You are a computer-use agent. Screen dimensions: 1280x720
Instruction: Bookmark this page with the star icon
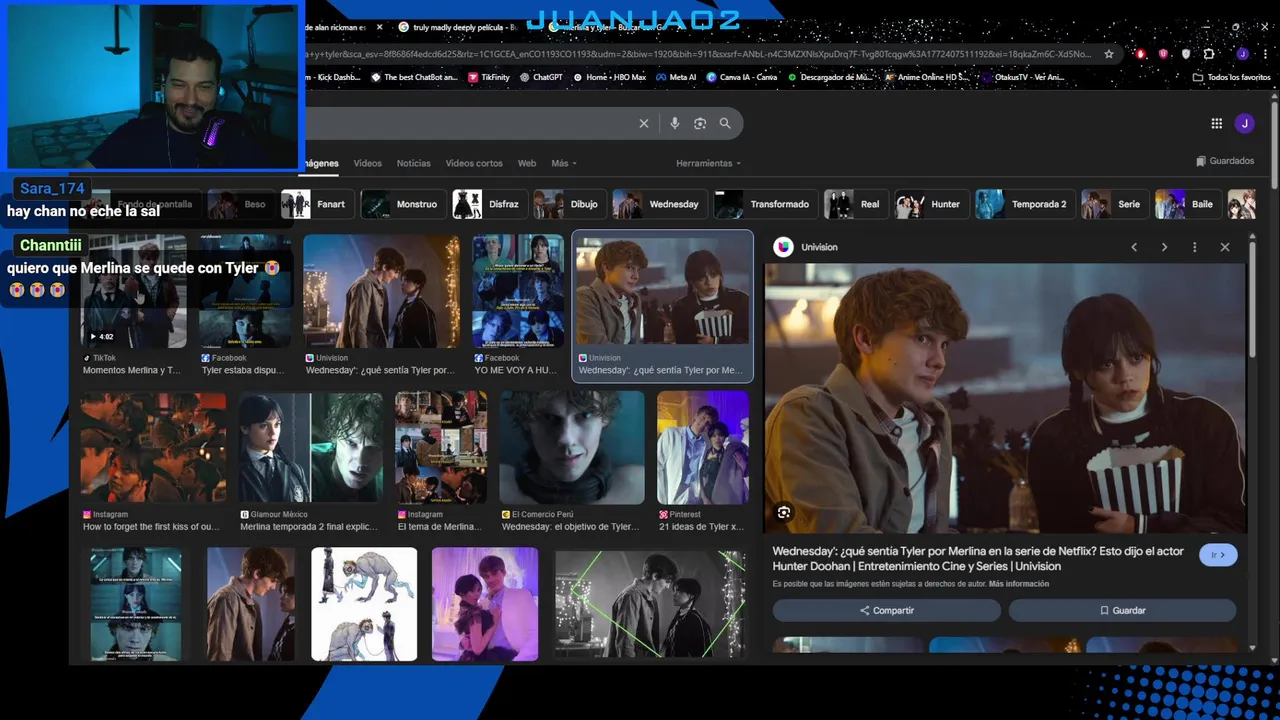pos(1109,54)
